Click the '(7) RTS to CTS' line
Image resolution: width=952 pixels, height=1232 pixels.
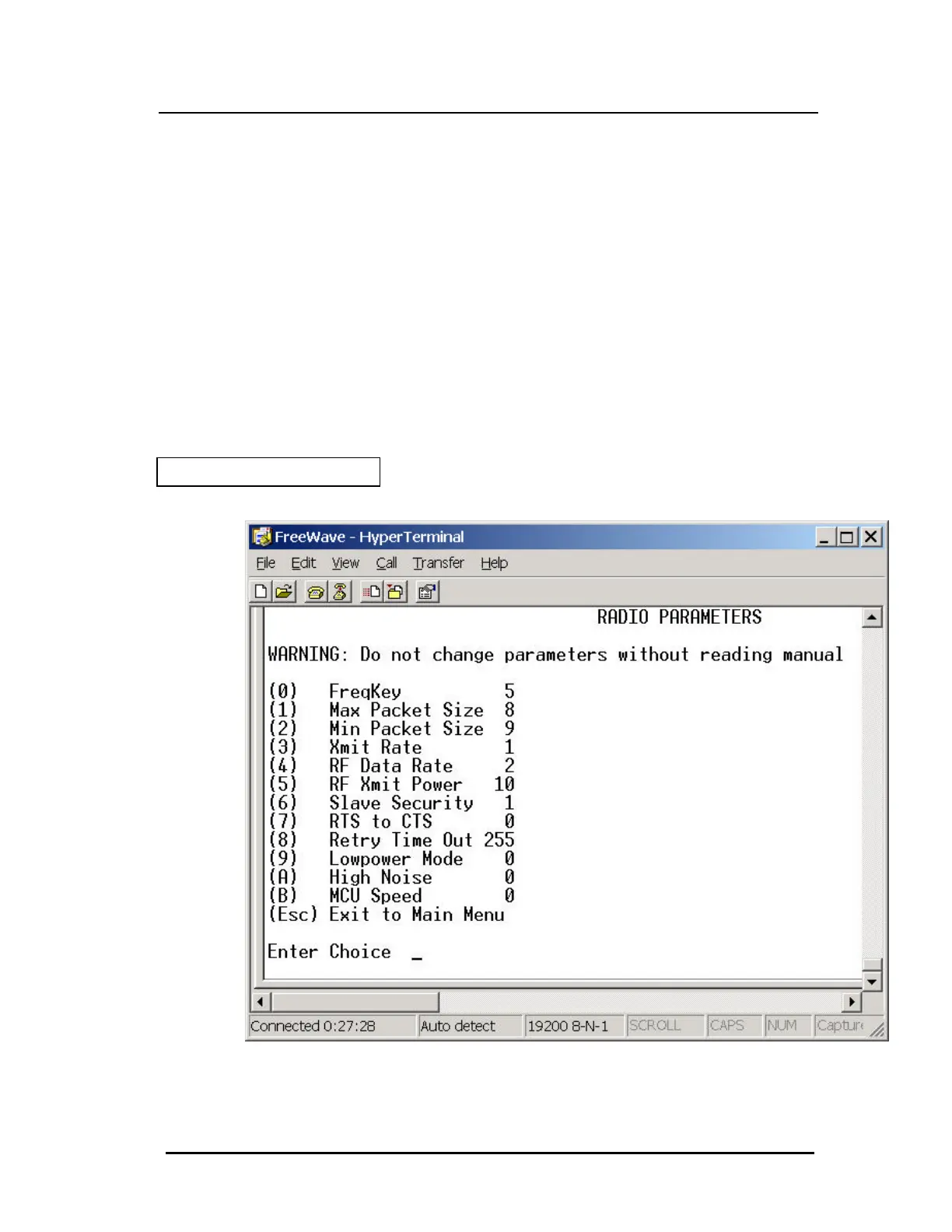pos(391,822)
